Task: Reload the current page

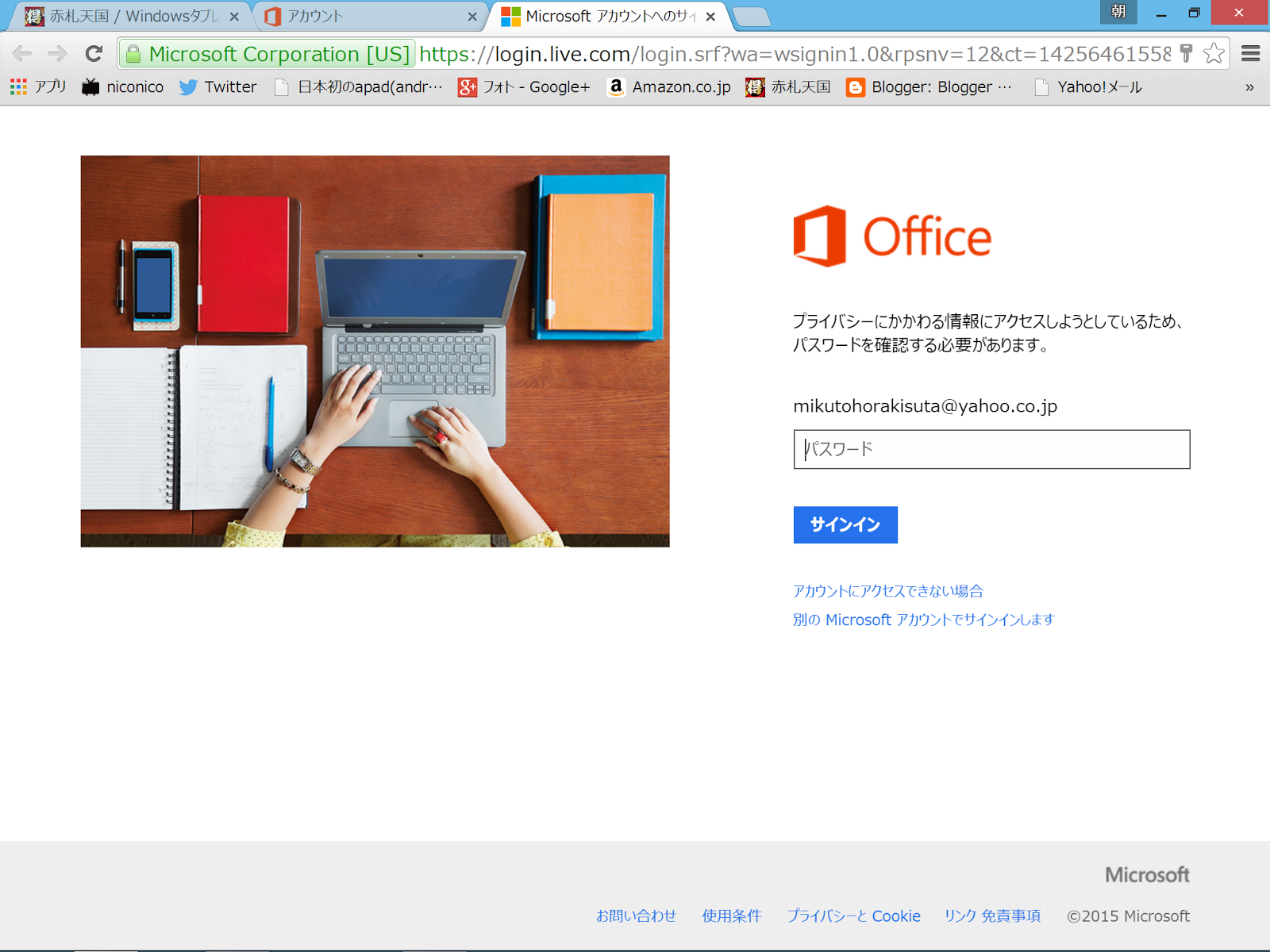Action: [94, 54]
